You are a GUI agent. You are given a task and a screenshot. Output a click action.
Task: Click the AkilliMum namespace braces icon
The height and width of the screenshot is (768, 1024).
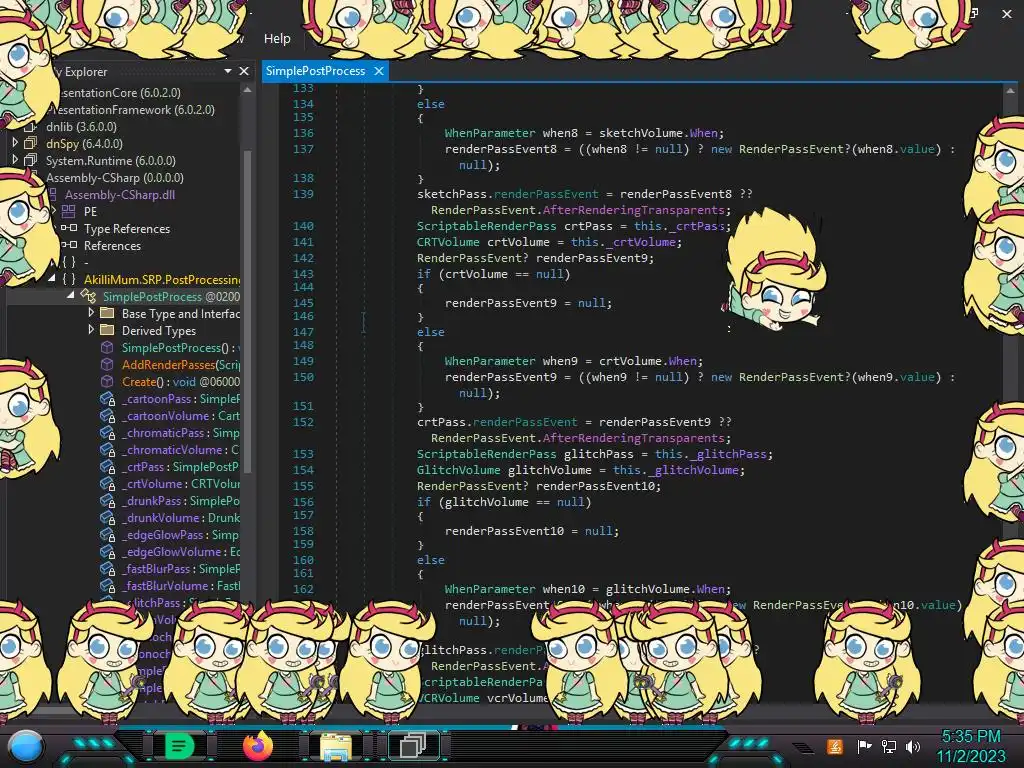pyautogui.click(x=69, y=279)
